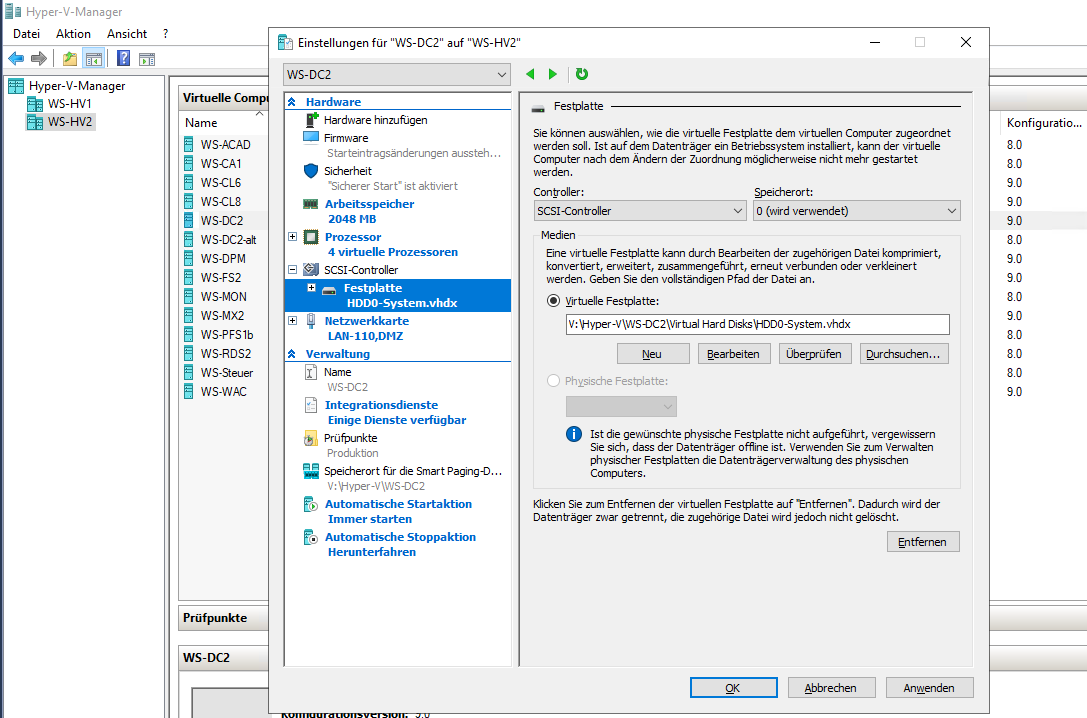Click the virtual hard disk path field
The image size is (1087, 718).
(x=757, y=324)
